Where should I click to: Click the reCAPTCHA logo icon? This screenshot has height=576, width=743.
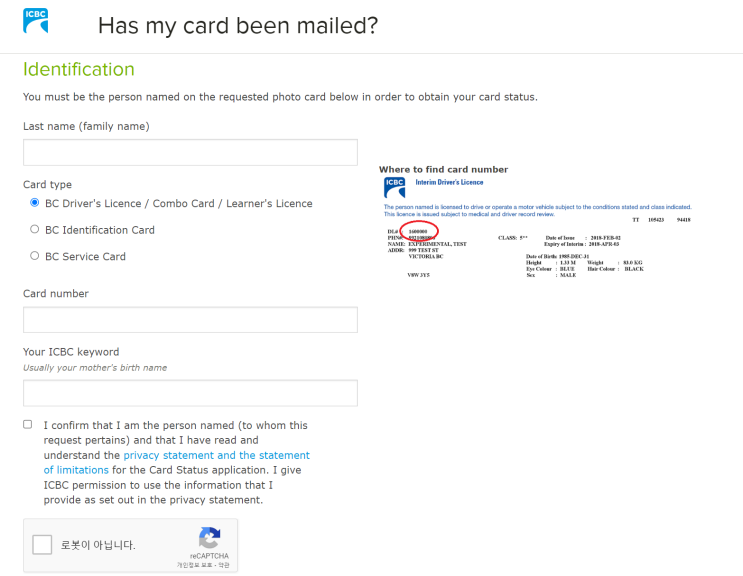pos(209,537)
